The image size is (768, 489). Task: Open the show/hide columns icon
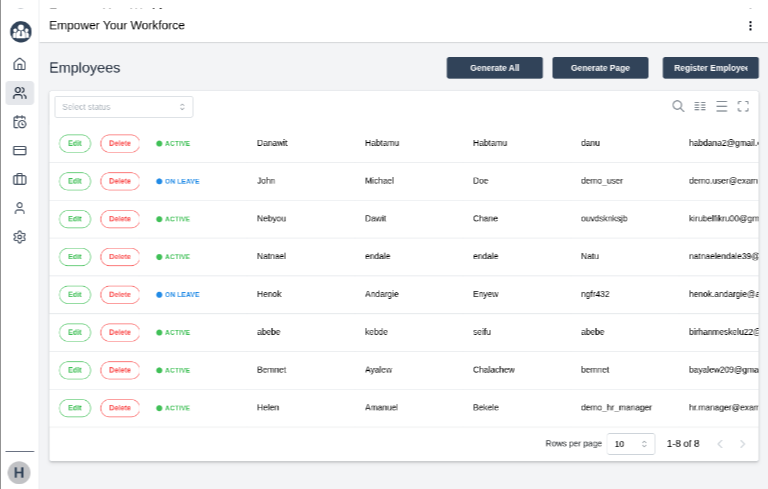[700, 106]
